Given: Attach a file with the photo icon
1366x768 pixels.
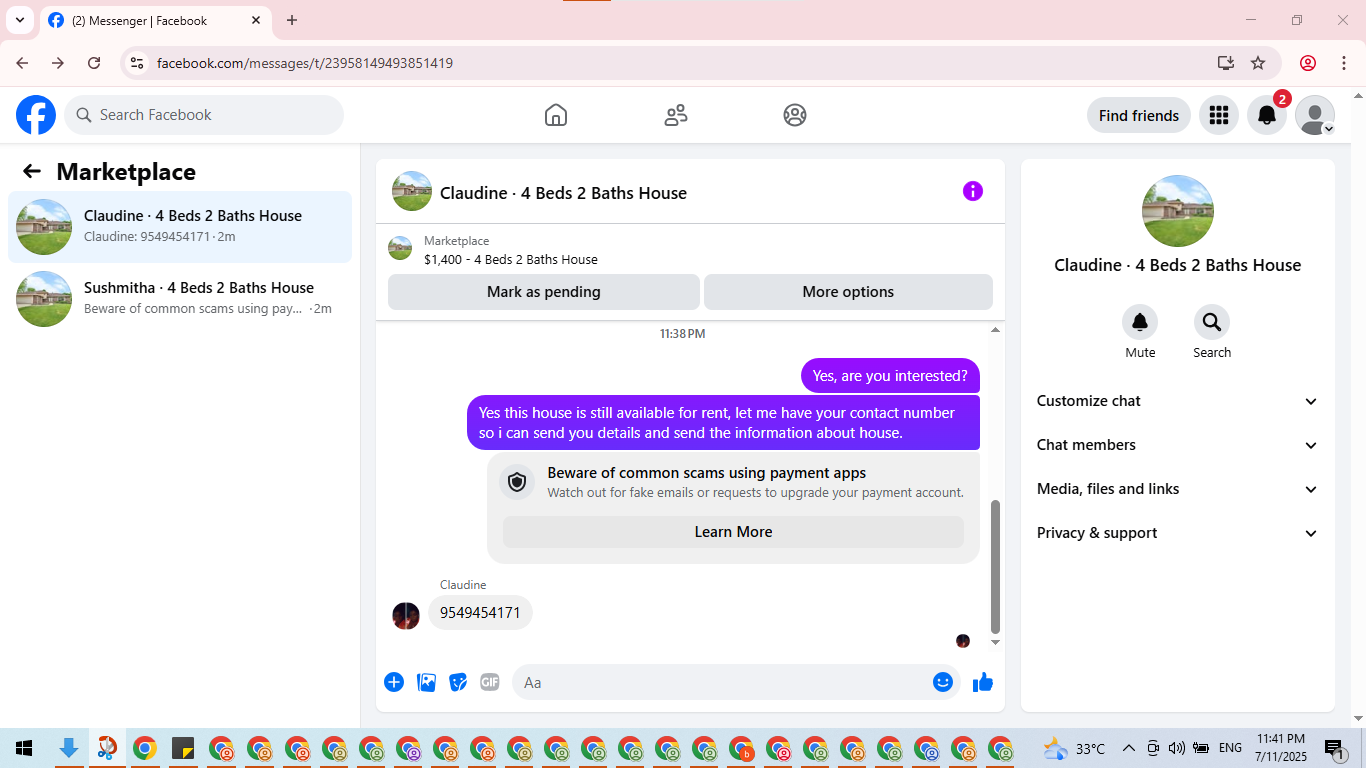Looking at the screenshot, I should click(x=426, y=682).
